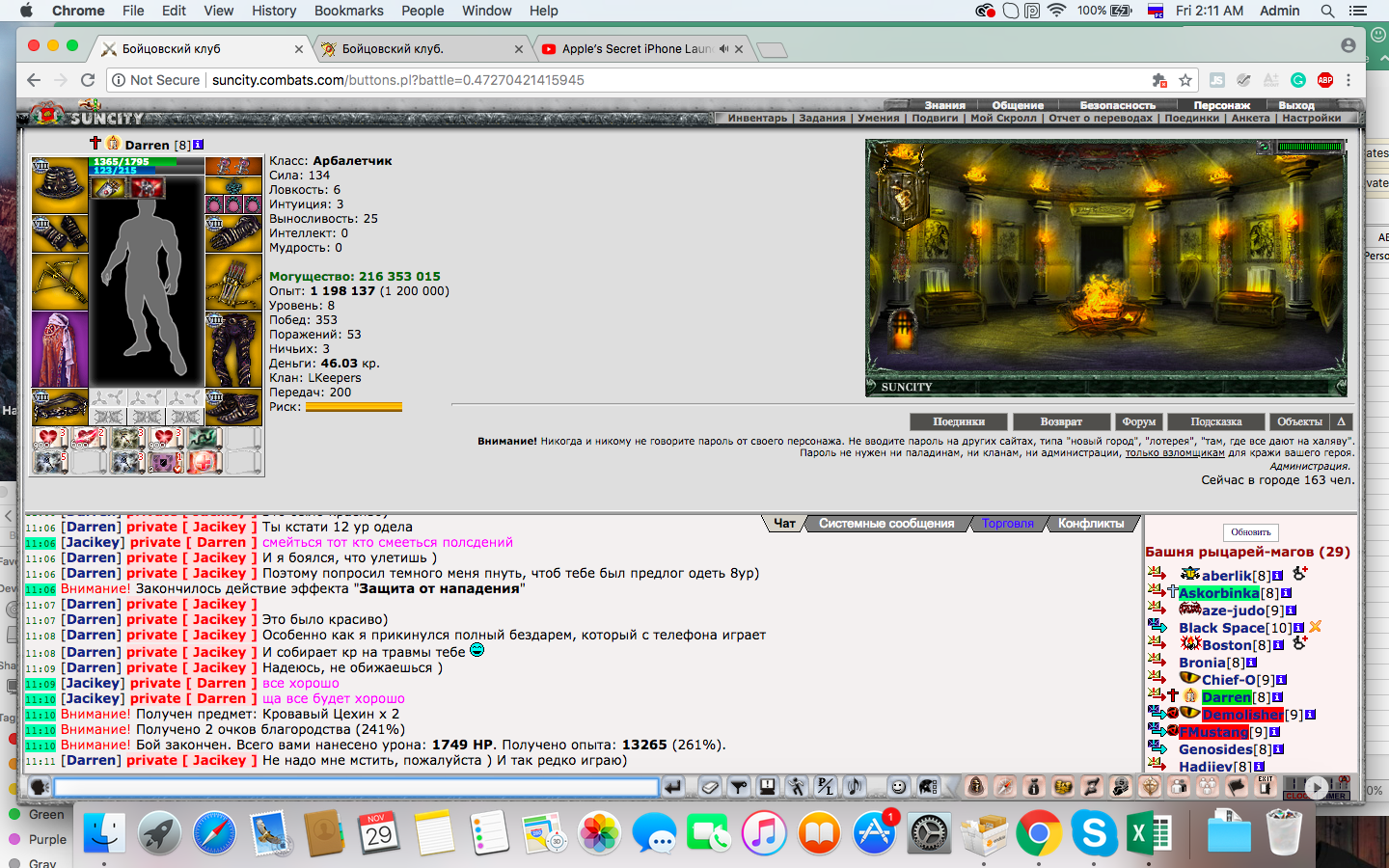Open Chrome three-dot menu
Viewport: 1389px width, 868px height.
[1348, 80]
